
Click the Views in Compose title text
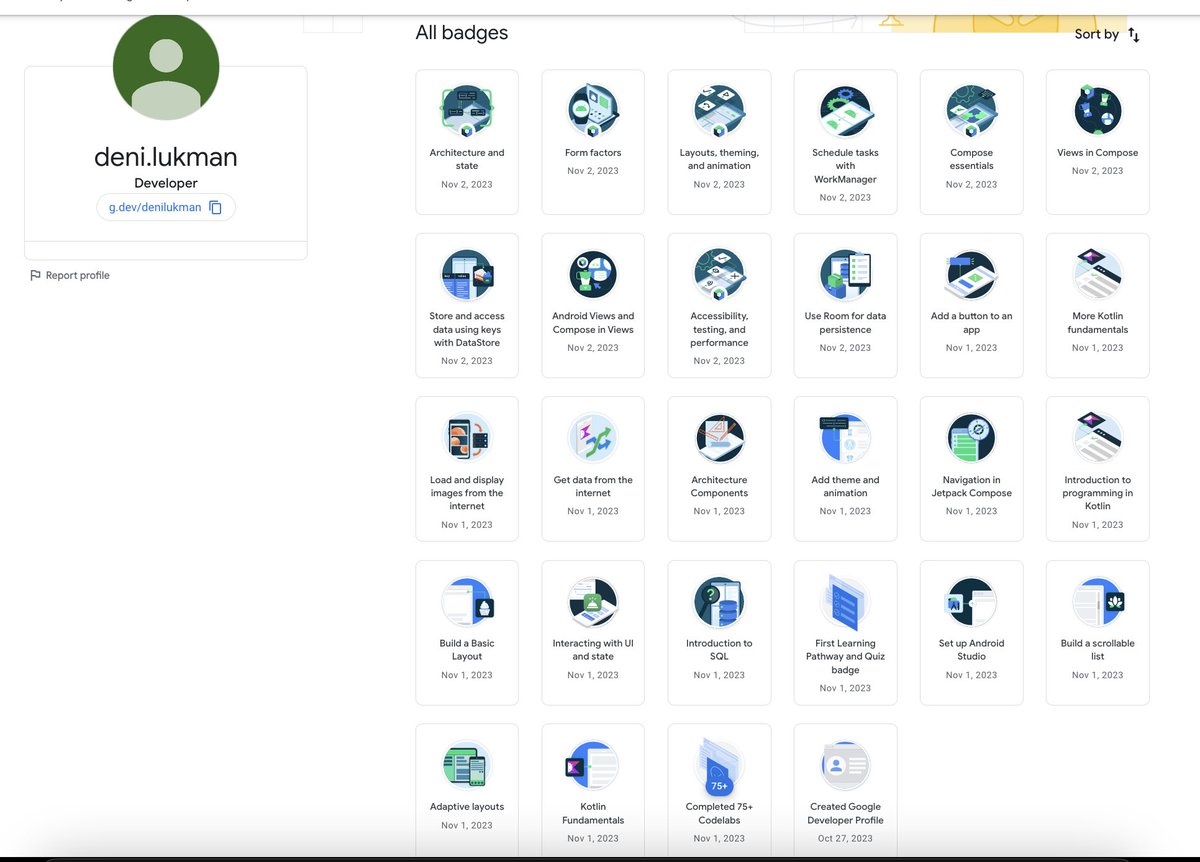coord(1097,153)
